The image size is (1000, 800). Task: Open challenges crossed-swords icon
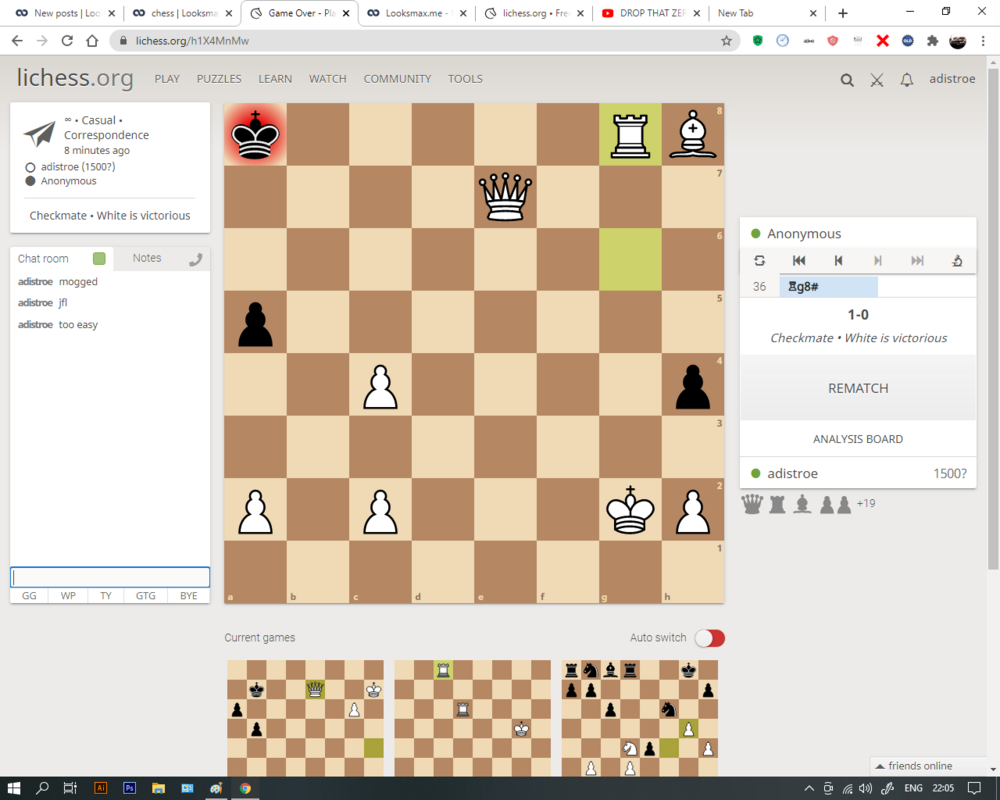click(877, 80)
